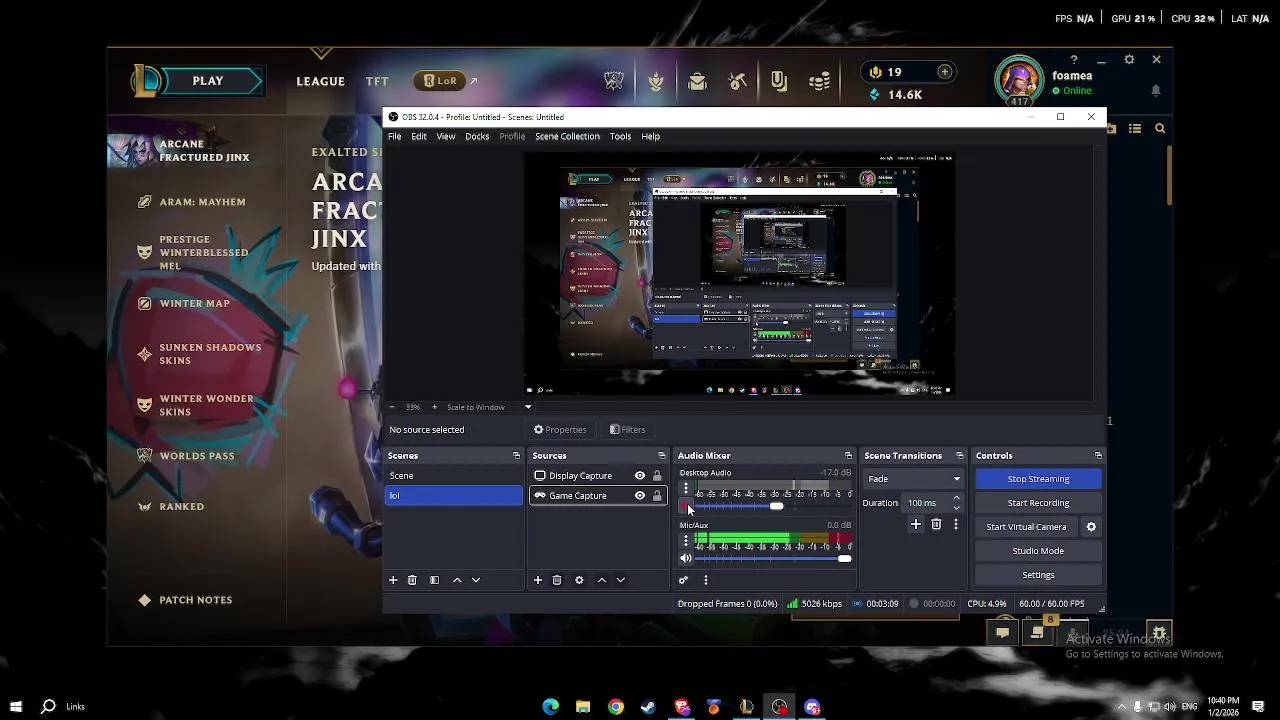This screenshot has height=720, width=1280.
Task: Pop out Audio Mixer dock panel
Action: point(848,456)
